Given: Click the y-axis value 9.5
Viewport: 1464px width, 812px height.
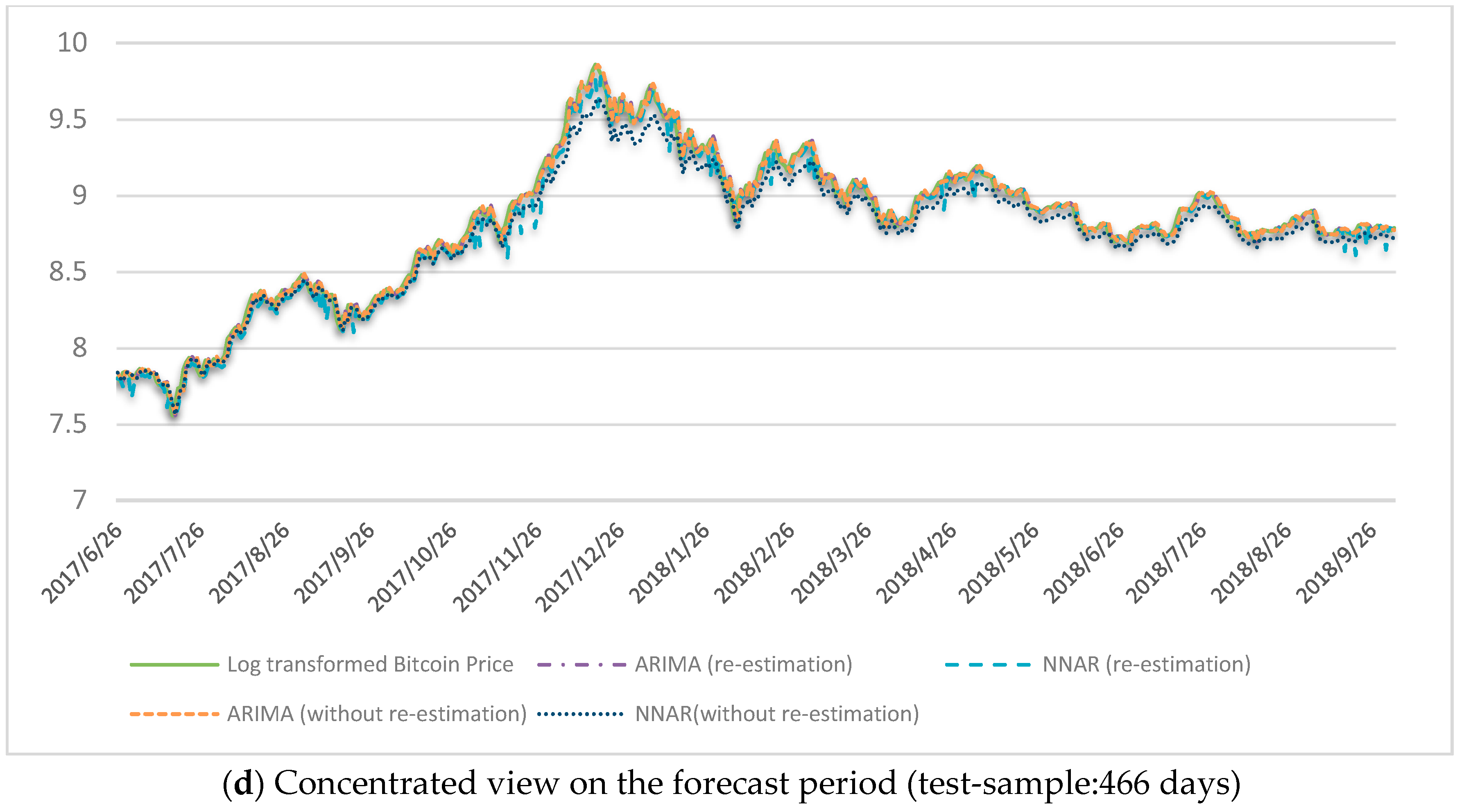Looking at the screenshot, I should click(68, 119).
